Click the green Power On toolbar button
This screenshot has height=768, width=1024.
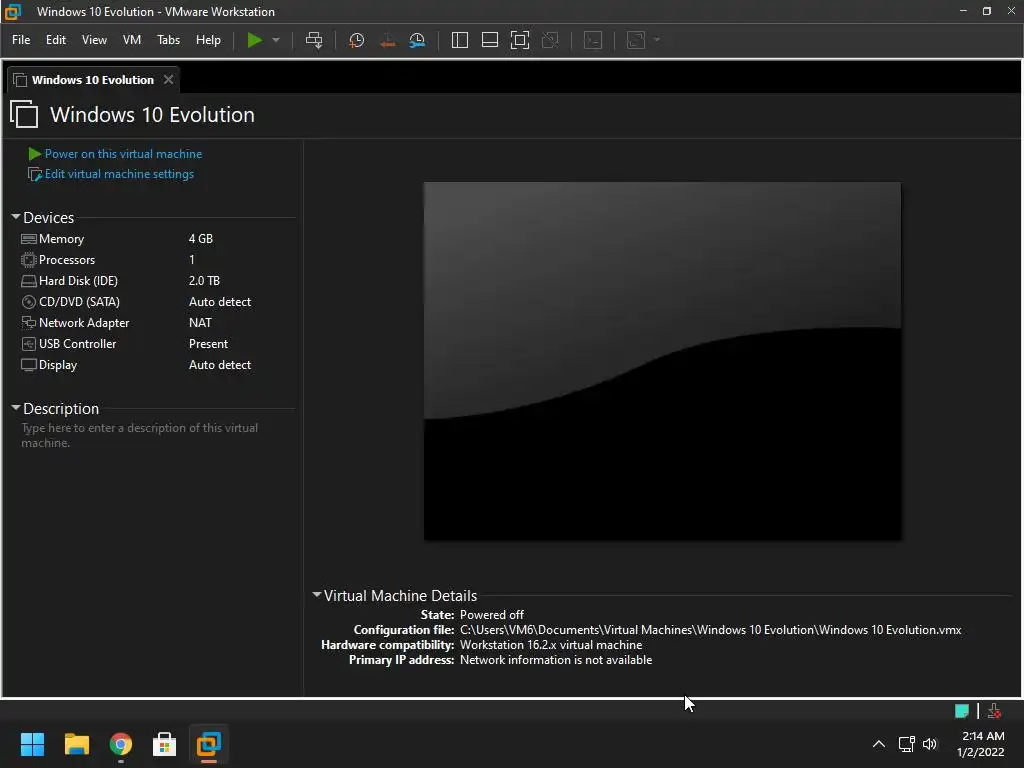coord(255,40)
